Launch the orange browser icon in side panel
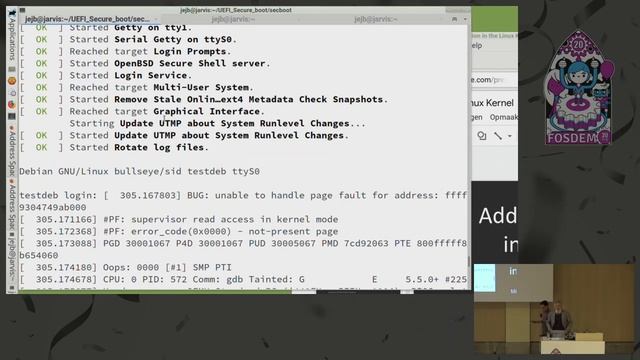640x360 pixels. pos(12,81)
